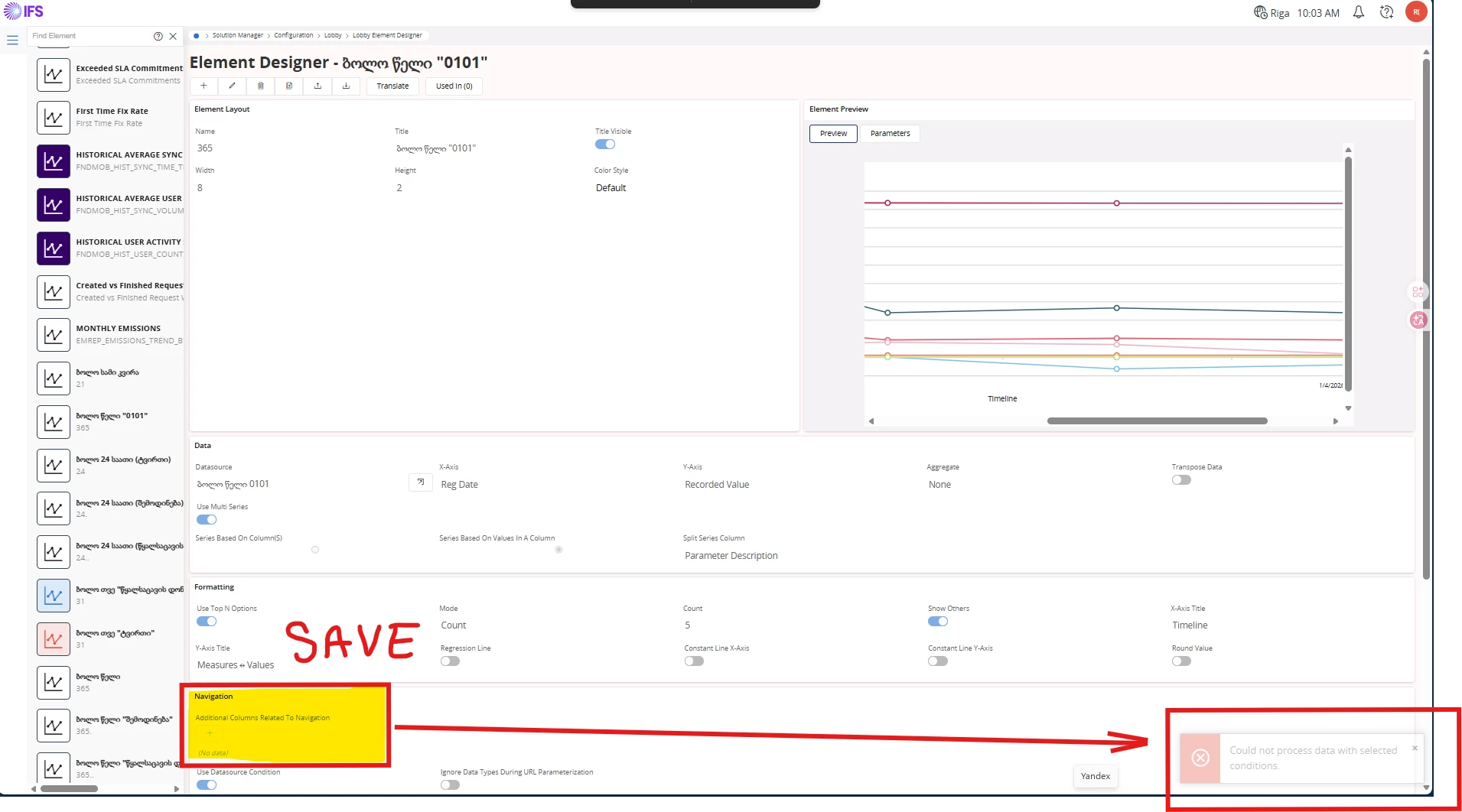Open the Riga time zone globe icon
Image resolution: width=1462 pixels, height=812 pixels.
click(1260, 12)
